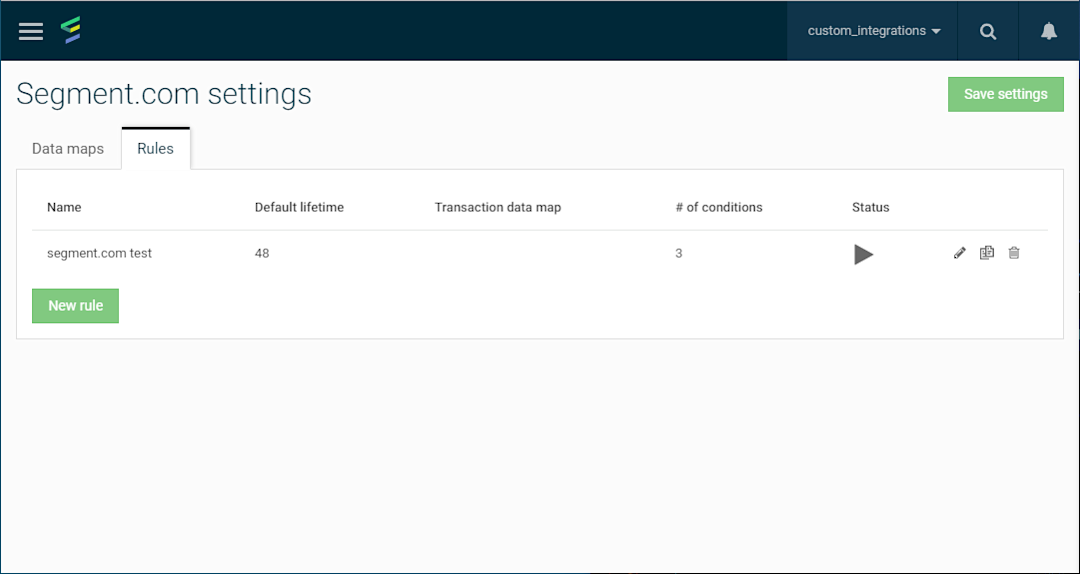The height and width of the screenshot is (574, 1080).
Task: Click the app logo in the header
Action: click(71, 30)
